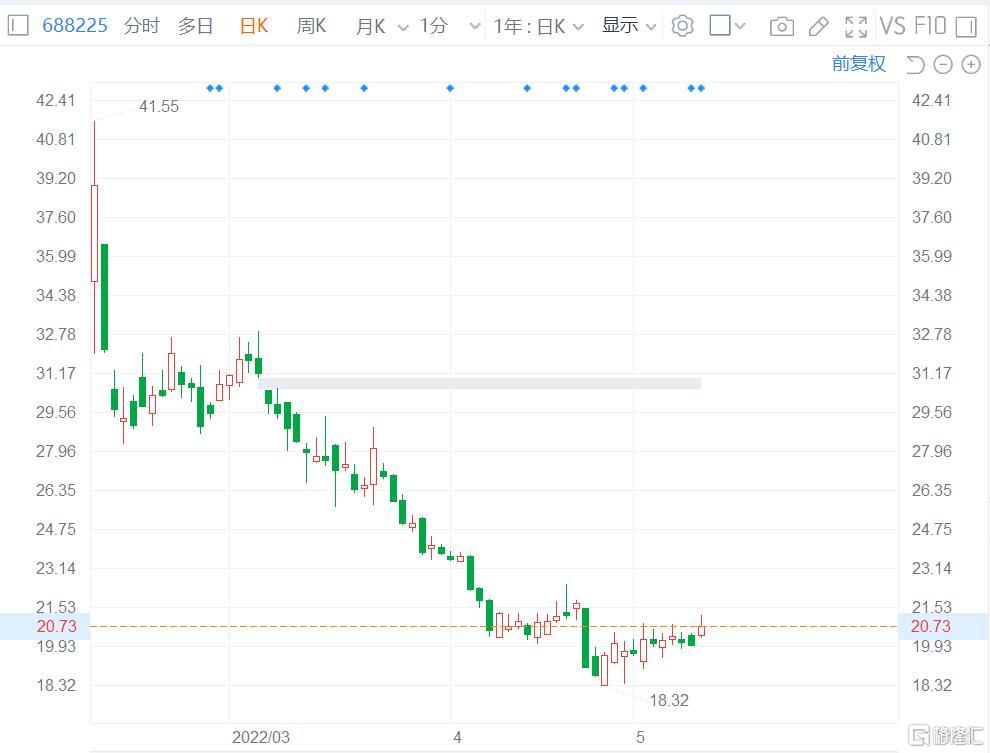The height and width of the screenshot is (753, 990).
Task: Open the 1年:日K range dropdown
Action: click(x=539, y=27)
